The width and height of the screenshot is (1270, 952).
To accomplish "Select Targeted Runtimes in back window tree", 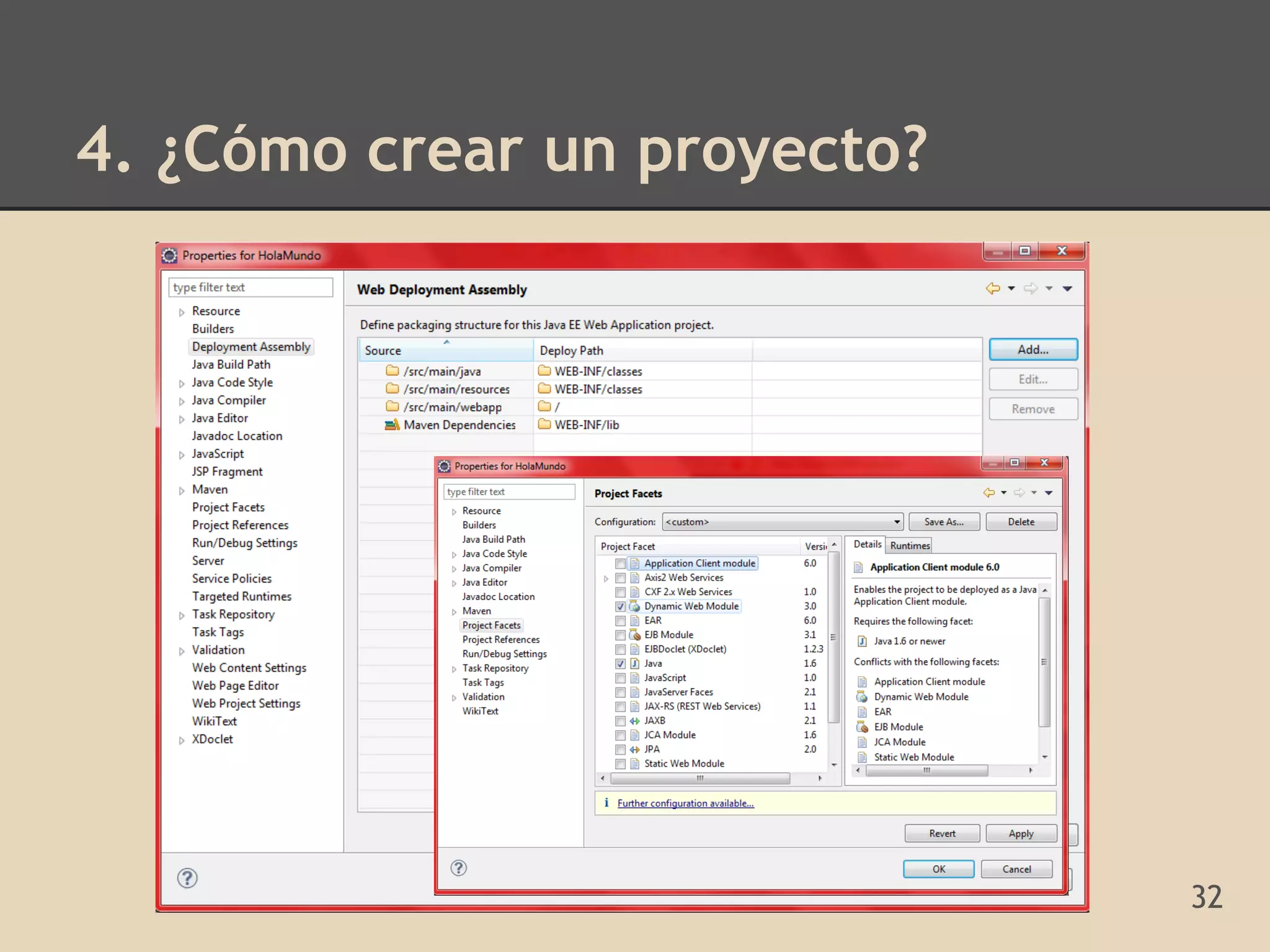I will pyautogui.click(x=241, y=596).
